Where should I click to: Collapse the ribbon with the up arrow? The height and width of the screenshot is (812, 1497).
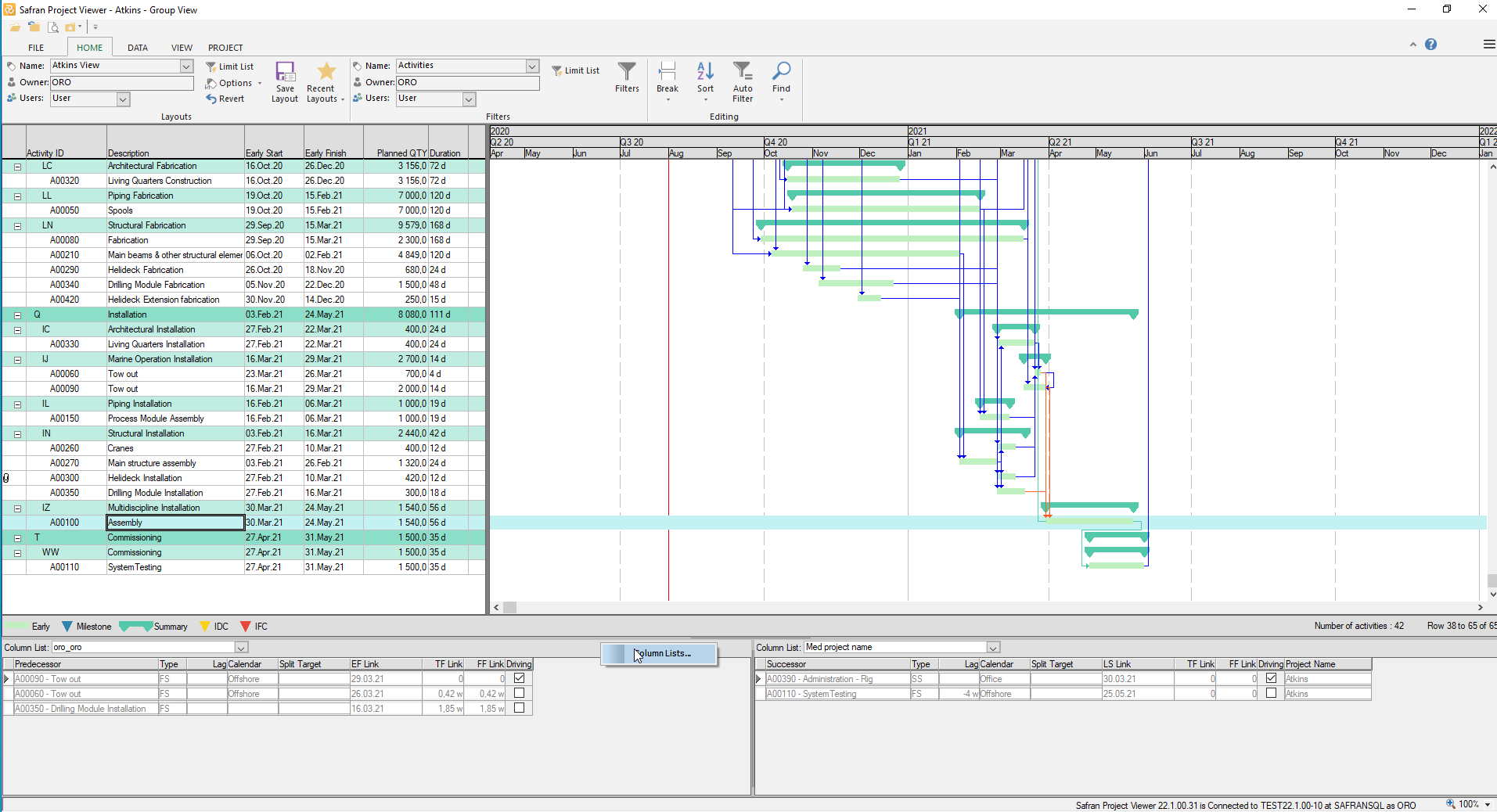pyautogui.click(x=1413, y=45)
